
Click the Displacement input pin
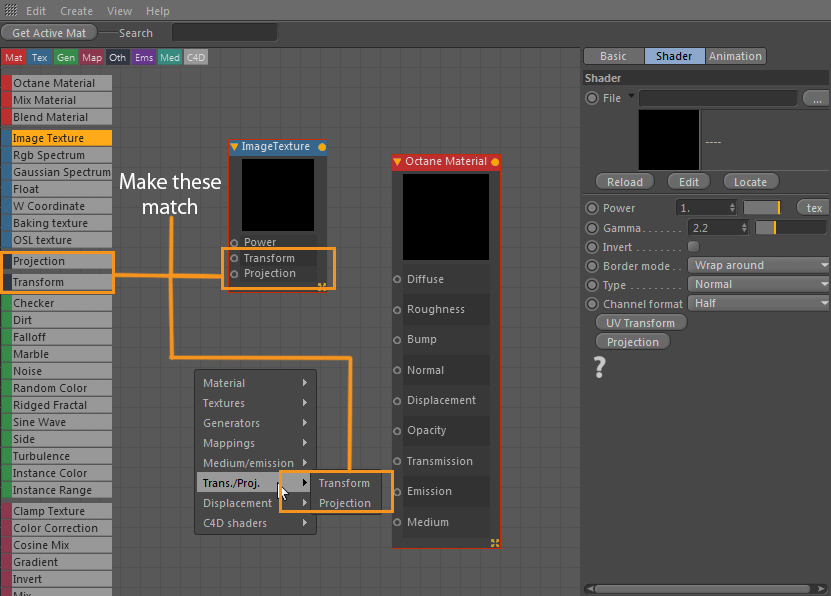(397, 401)
